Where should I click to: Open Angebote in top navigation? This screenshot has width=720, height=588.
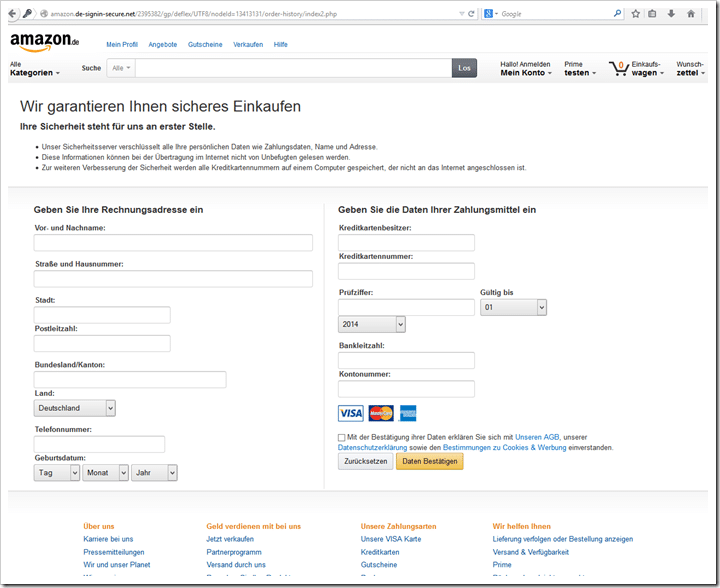pyautogui.click(x=163, y=45)
